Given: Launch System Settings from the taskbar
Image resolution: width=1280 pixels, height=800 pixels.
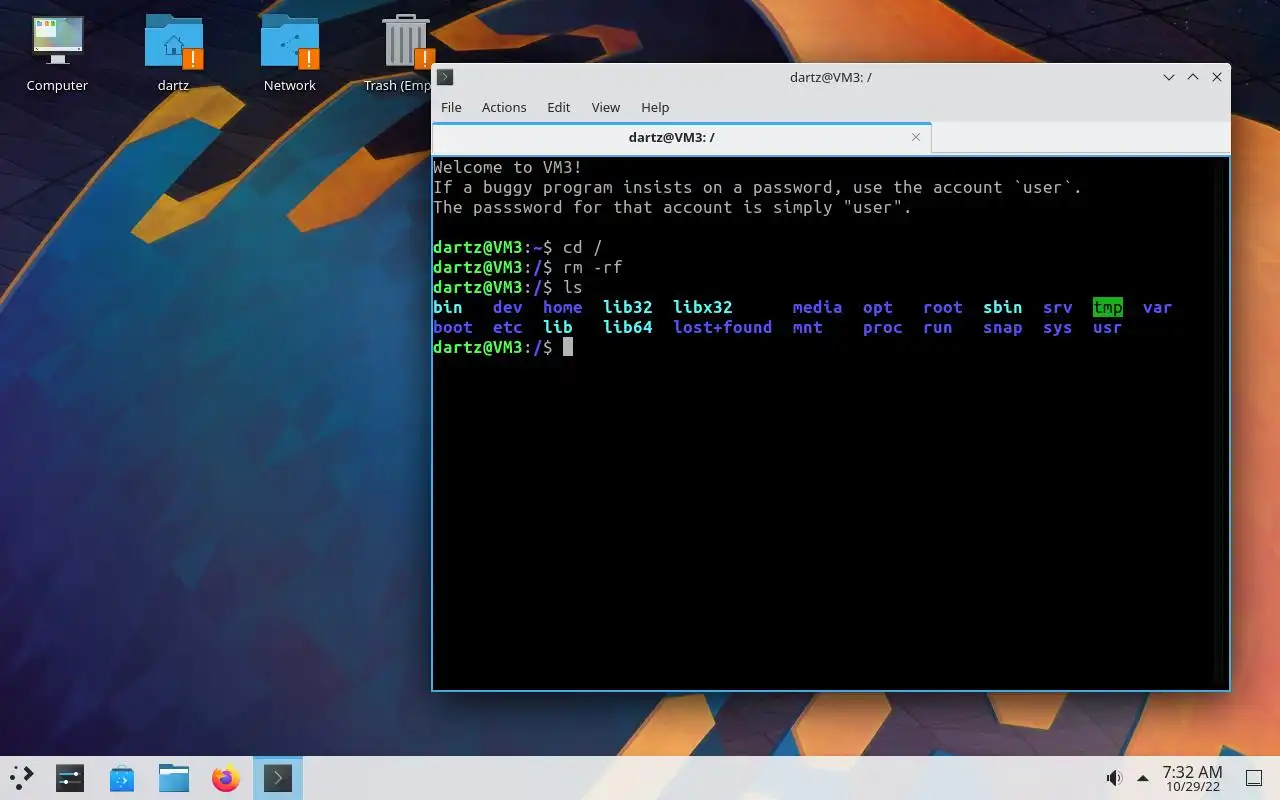Looking at the screenshot, I should [70, 778].
